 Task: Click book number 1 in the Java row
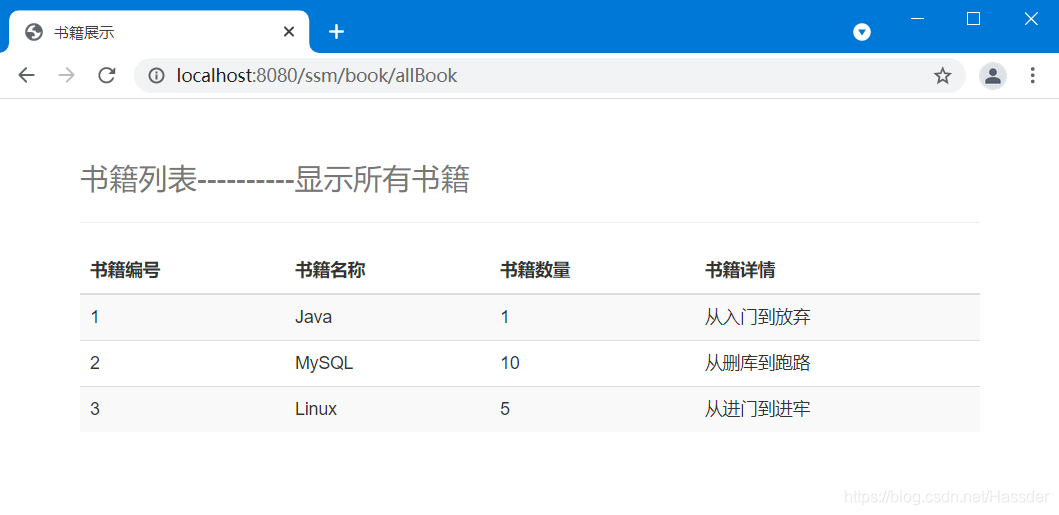[95, 317]
